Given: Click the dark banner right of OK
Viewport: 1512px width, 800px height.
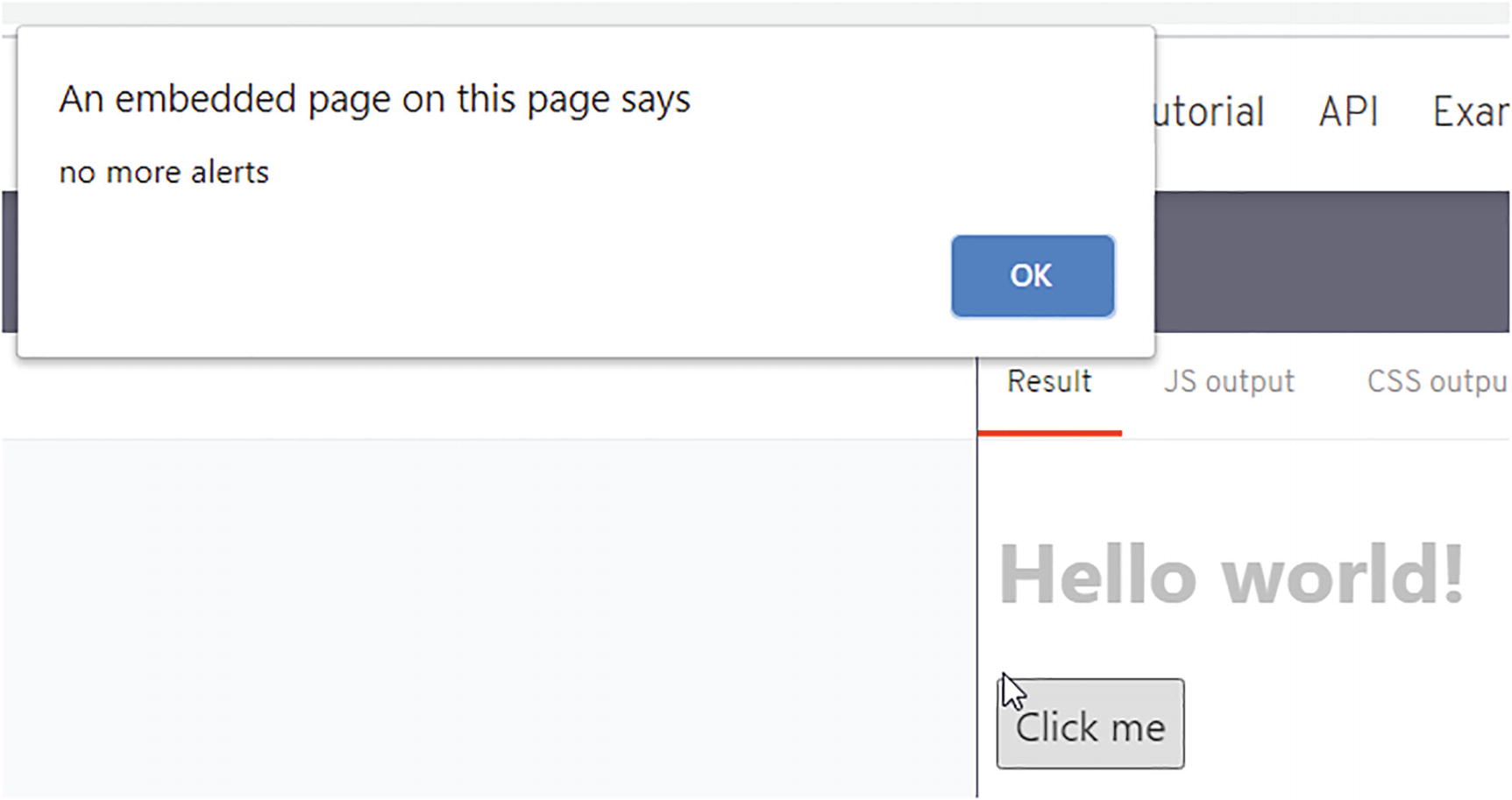Looking at the screenshot, I should 1332,261.
